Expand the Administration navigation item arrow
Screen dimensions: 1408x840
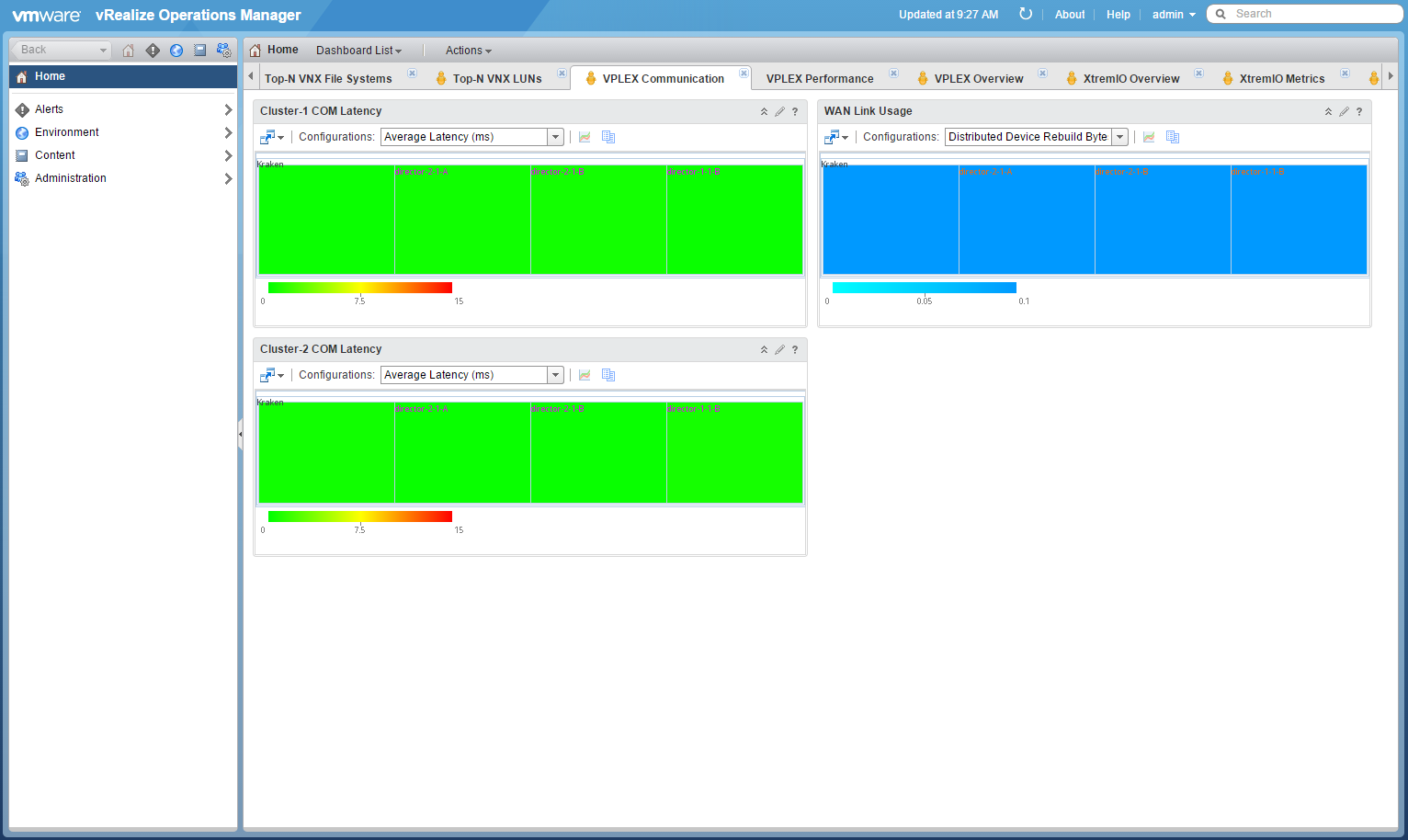(228, 178)
